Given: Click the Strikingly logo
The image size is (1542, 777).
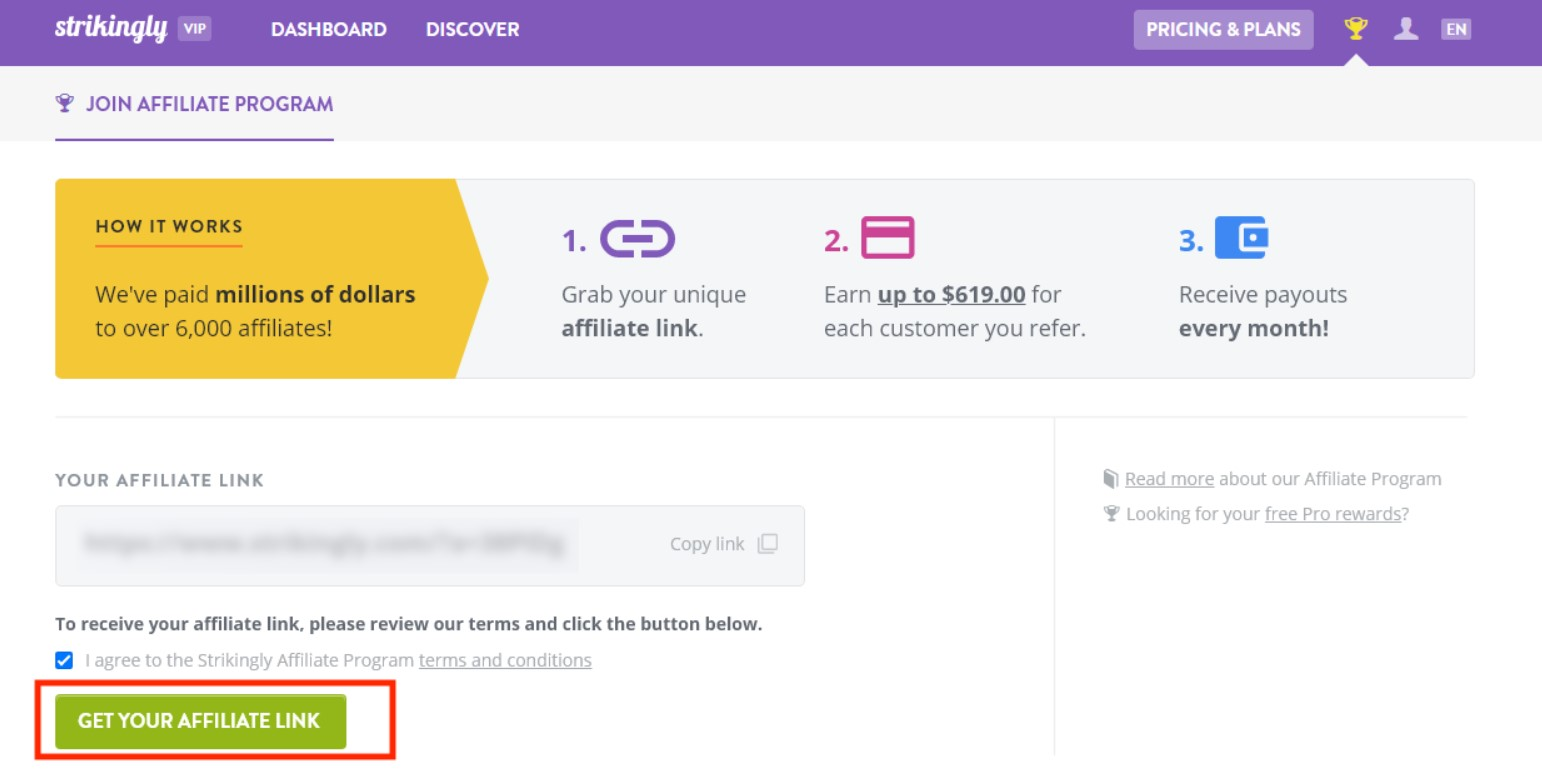Looking at the screenshot, I should click(x=110, y=29).
